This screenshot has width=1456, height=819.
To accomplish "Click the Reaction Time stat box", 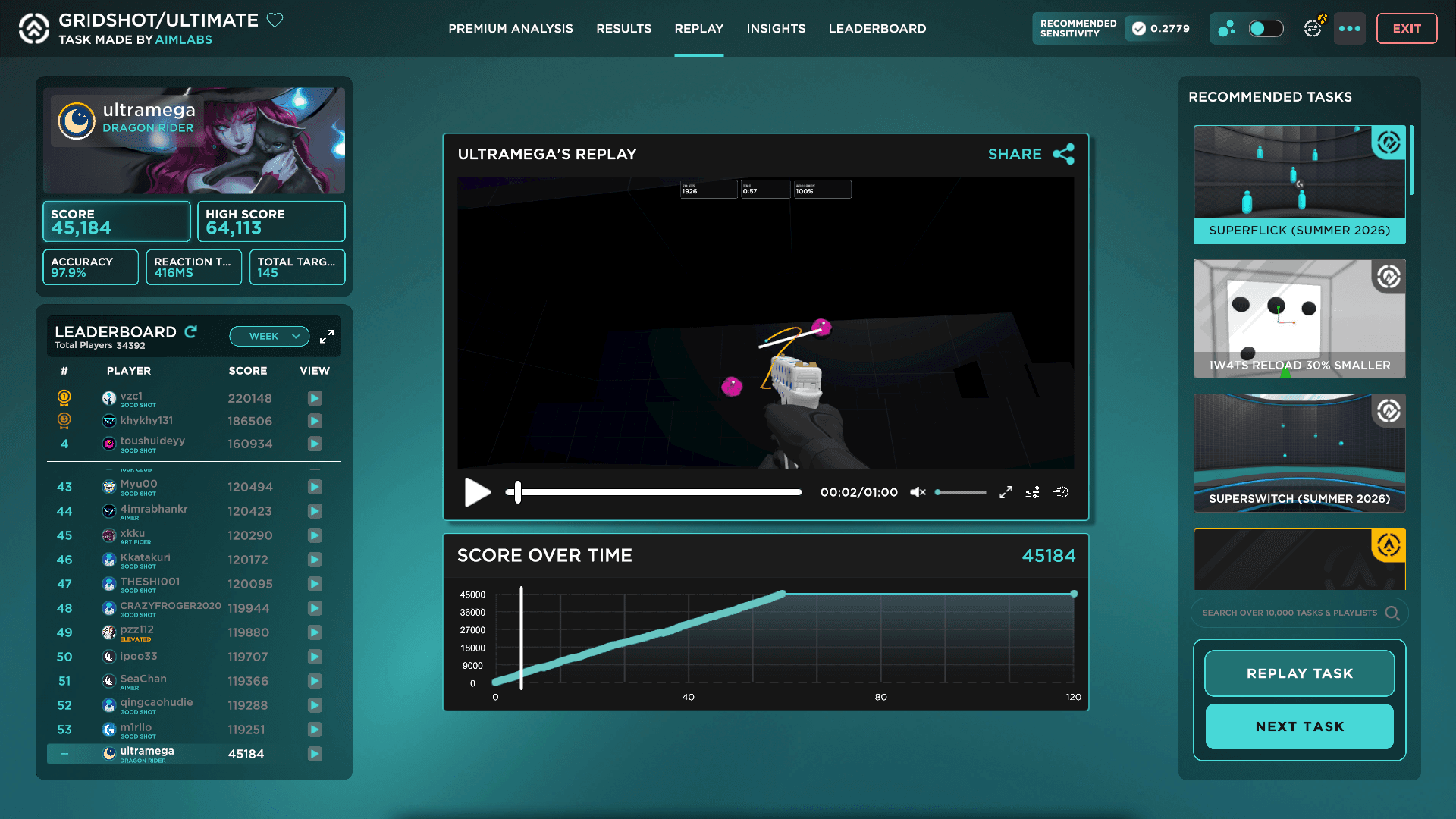I will pyautogui.click(x=193, y=267).
